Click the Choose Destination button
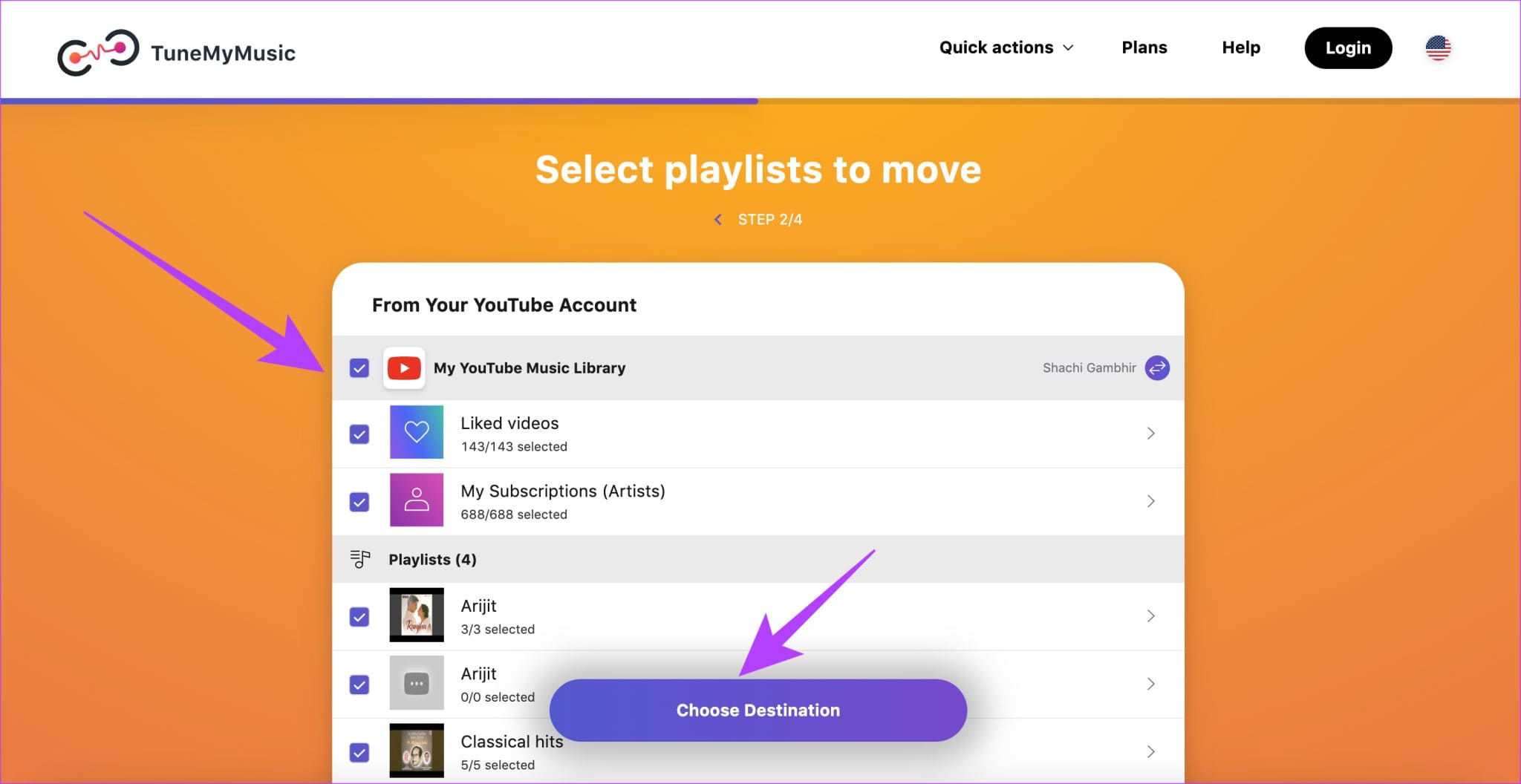This screenshot has height=784, width=1521. click(758, 710)
